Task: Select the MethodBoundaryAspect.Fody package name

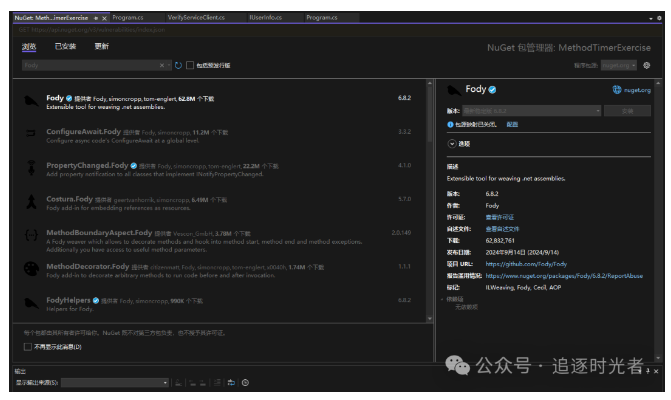Action: (99, 233)
